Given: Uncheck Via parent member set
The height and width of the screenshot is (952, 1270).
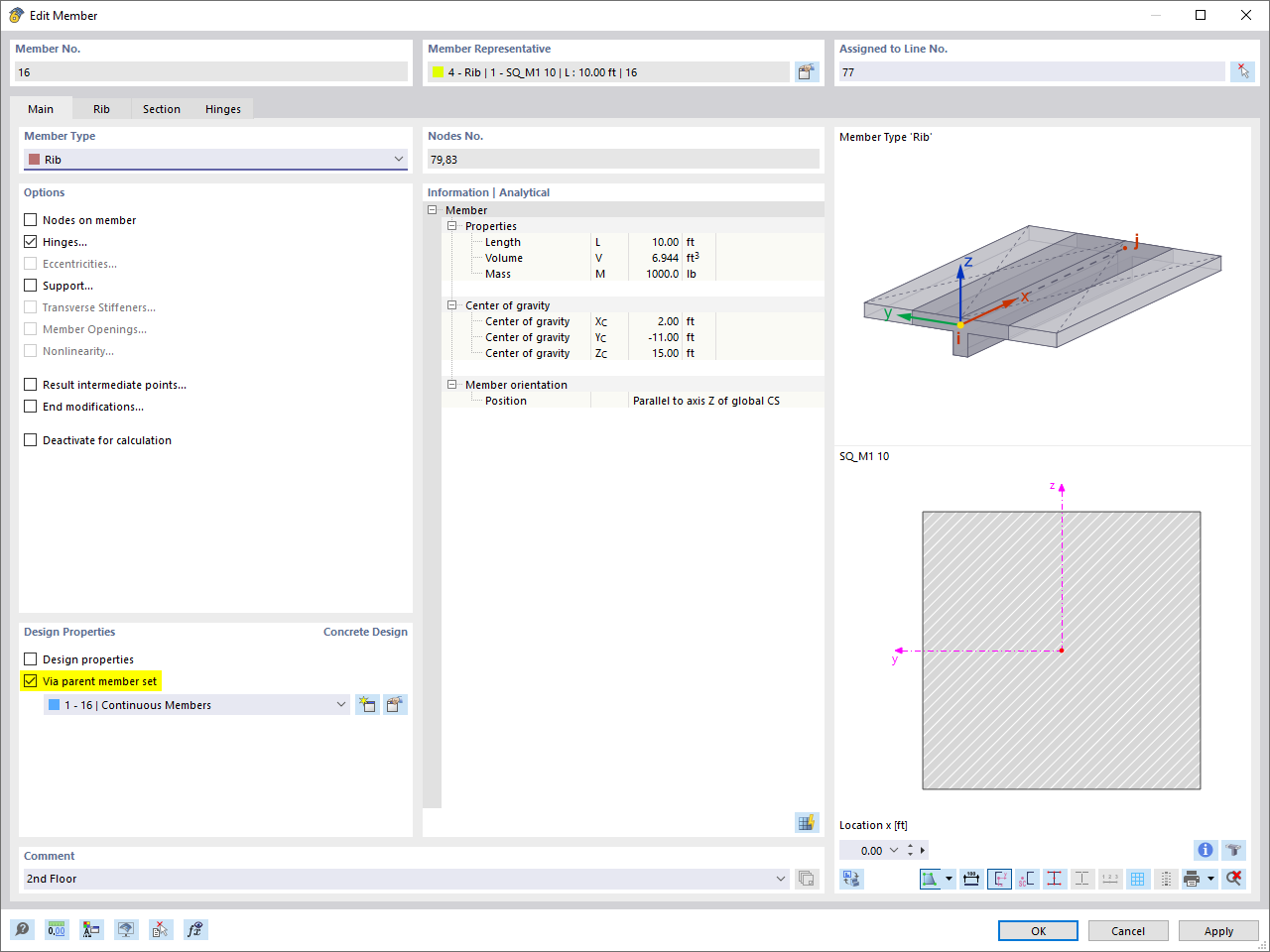Looking at the screenshot, I should coord(31,681).
